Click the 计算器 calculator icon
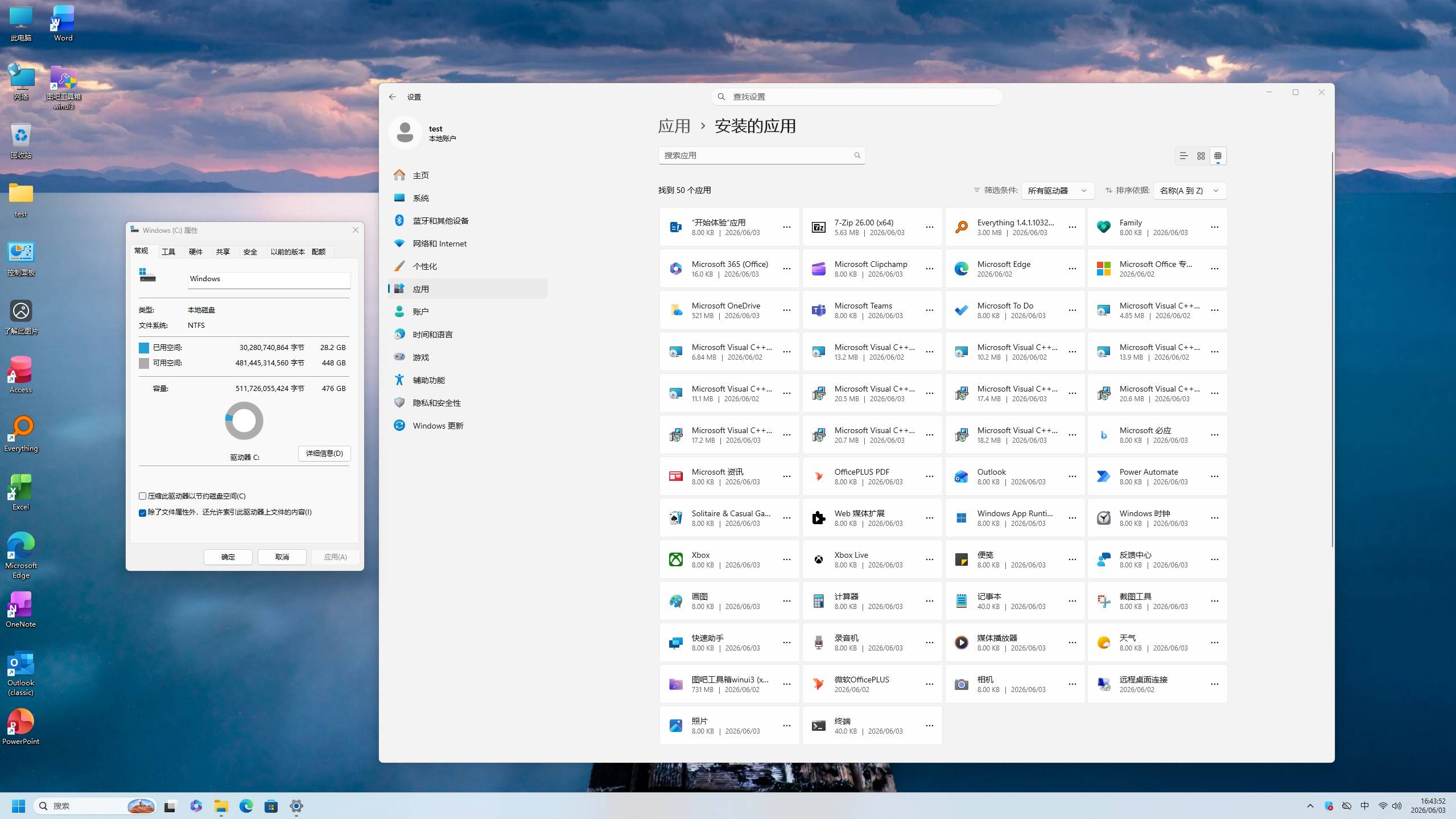 [x=818, y=601]
